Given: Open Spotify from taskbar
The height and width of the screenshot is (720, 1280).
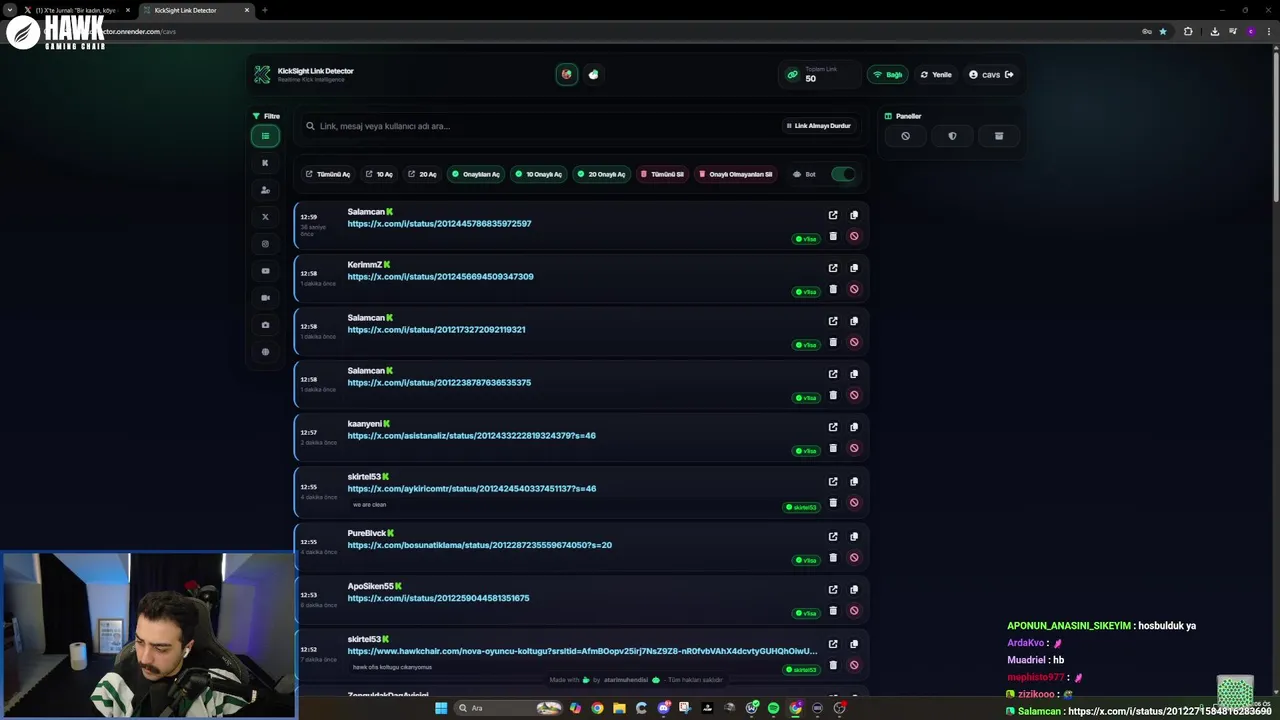Looking at the screenshot, I should tap(773, 708).
